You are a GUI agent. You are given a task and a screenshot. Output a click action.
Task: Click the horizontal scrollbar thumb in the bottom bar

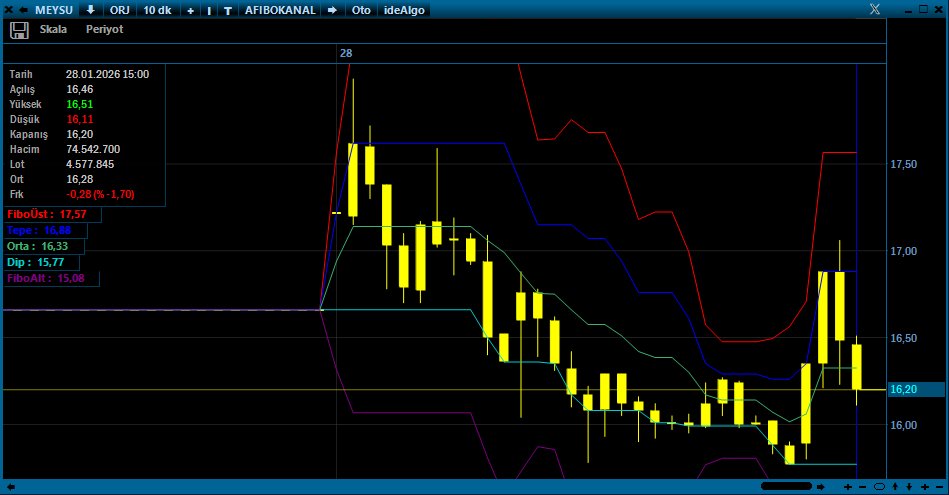pos(786,486)
